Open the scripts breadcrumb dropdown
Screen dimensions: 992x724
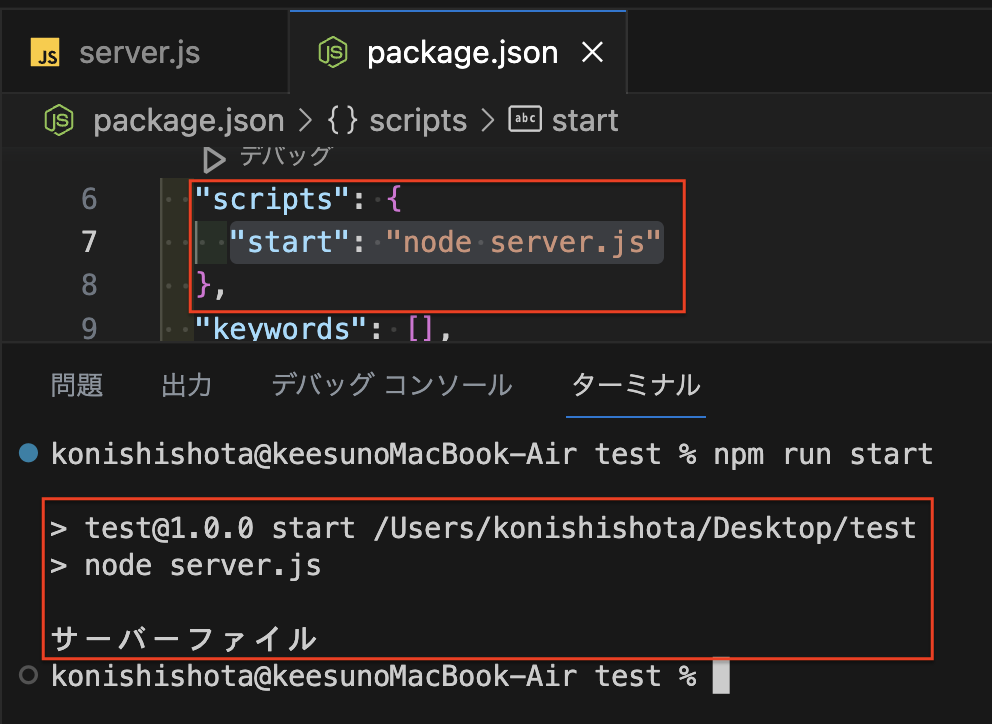pos(417,120)
